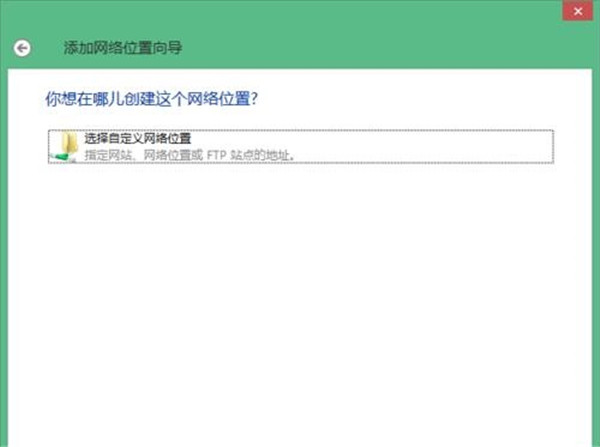Click the green bottom border of the window
Image resolution: width=600 pixels, height=447 pixels.
tap(300, 441)
